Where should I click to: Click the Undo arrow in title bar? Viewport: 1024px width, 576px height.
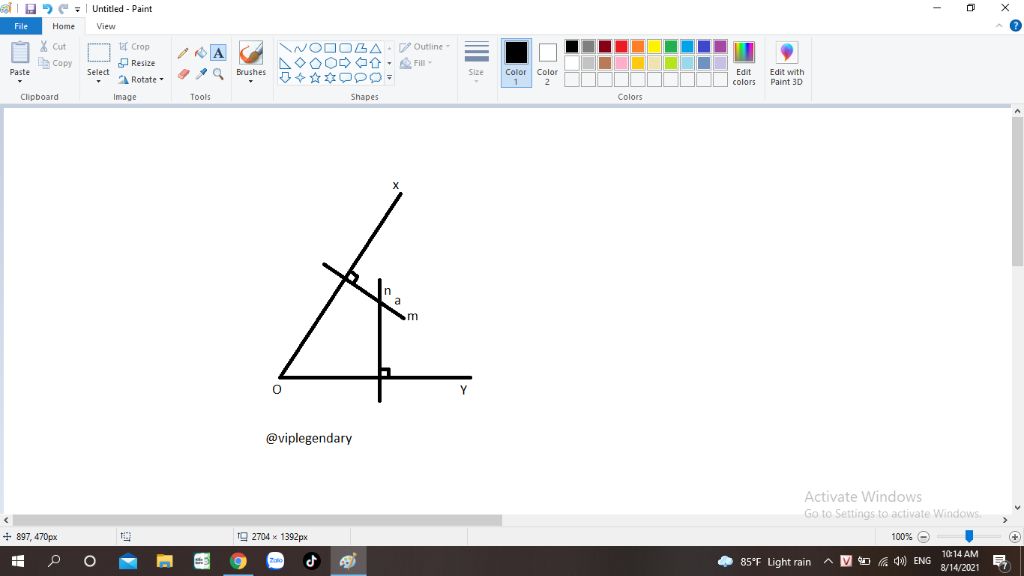47,8
